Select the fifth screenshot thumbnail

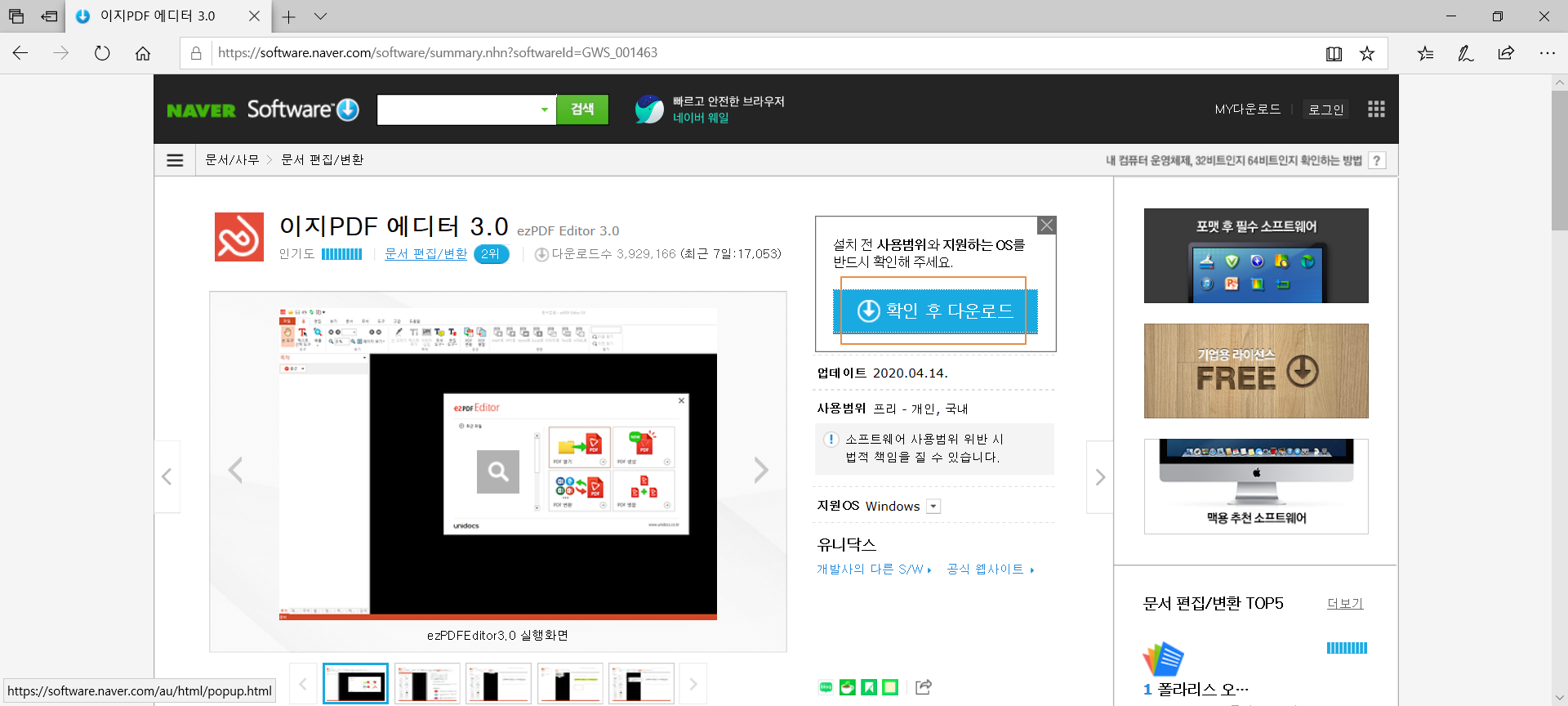click(641, 684)
